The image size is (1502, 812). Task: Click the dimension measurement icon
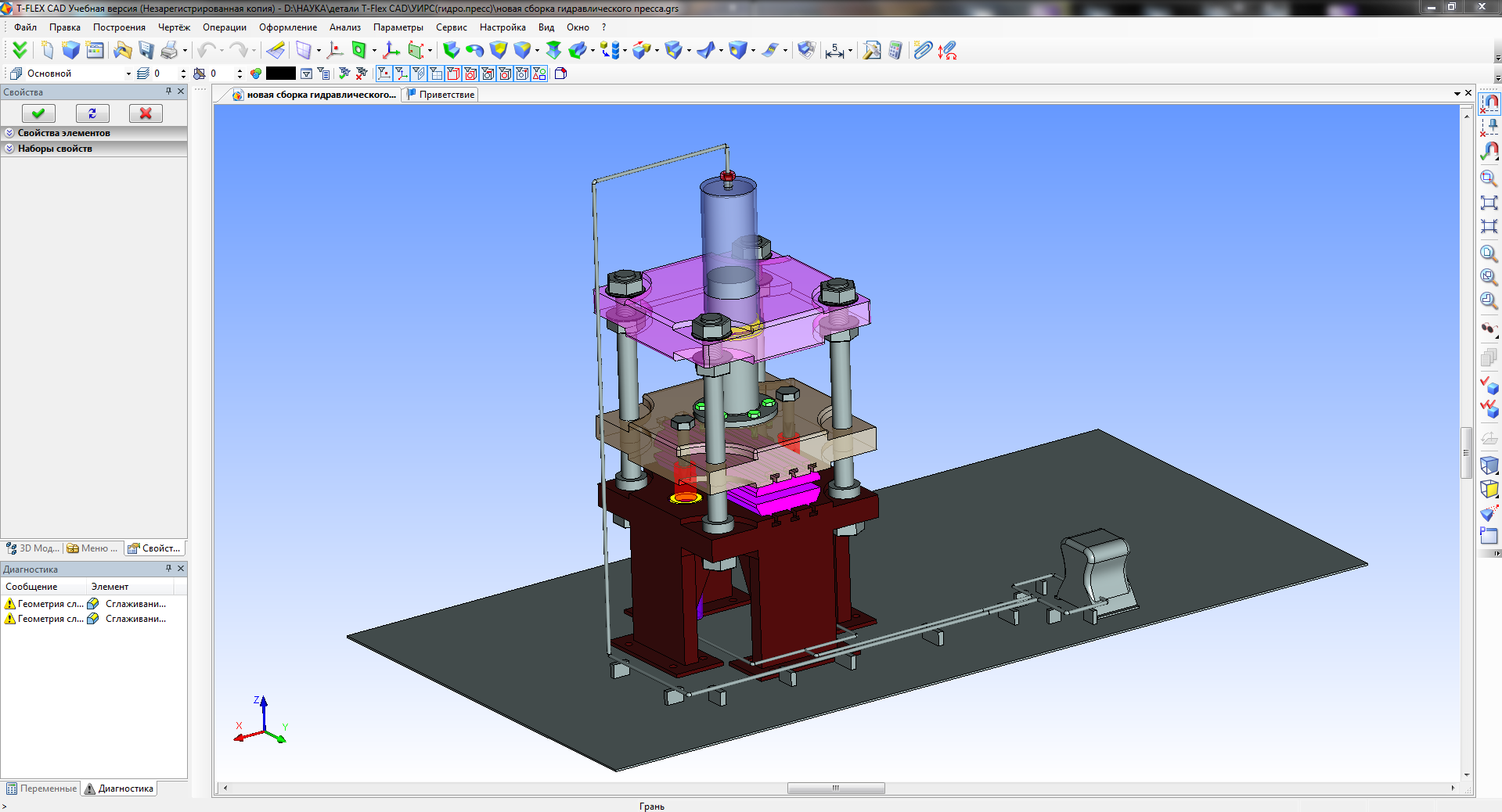[x=834, y=51]
